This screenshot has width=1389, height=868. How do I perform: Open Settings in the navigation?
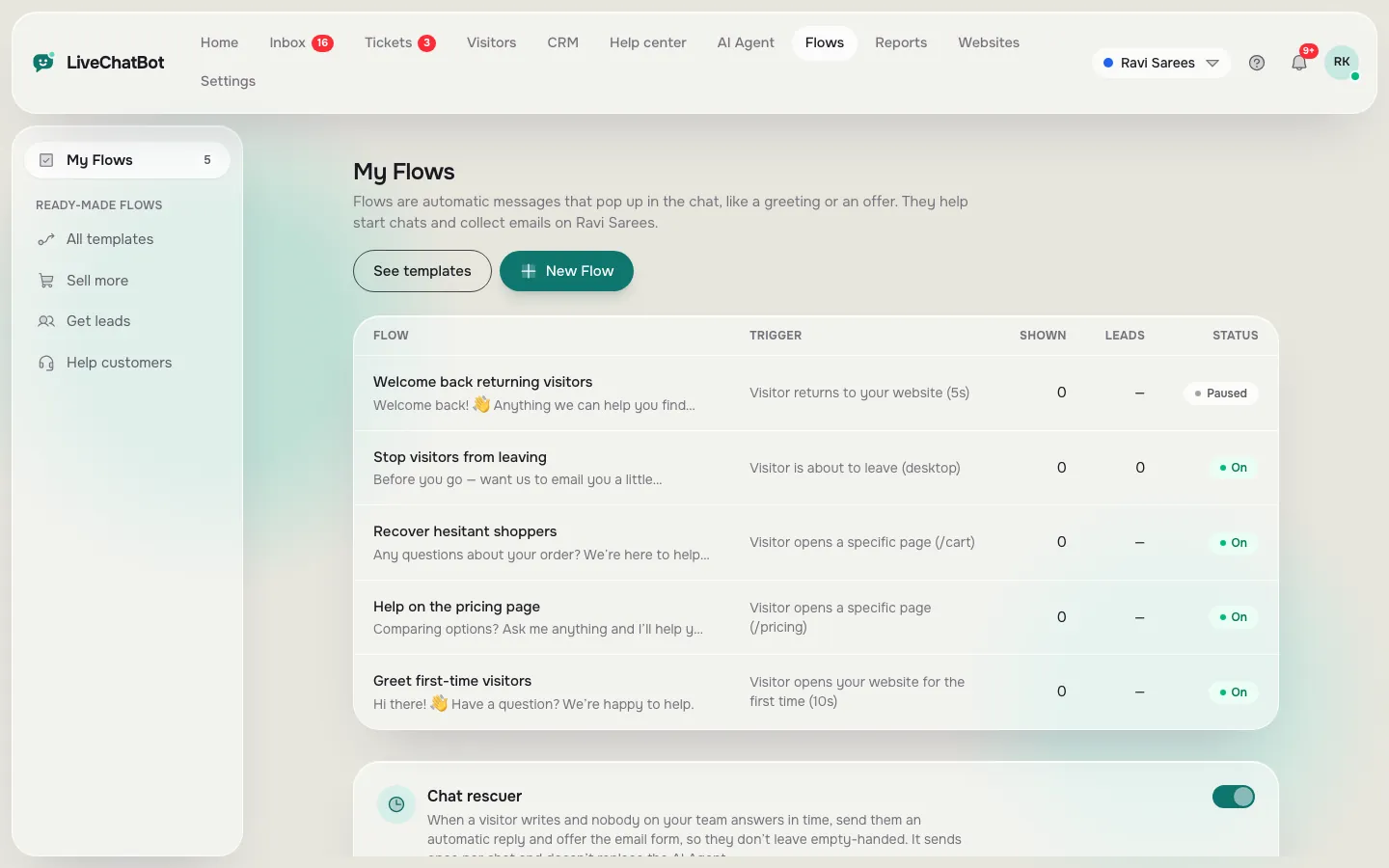click(228, 81)
